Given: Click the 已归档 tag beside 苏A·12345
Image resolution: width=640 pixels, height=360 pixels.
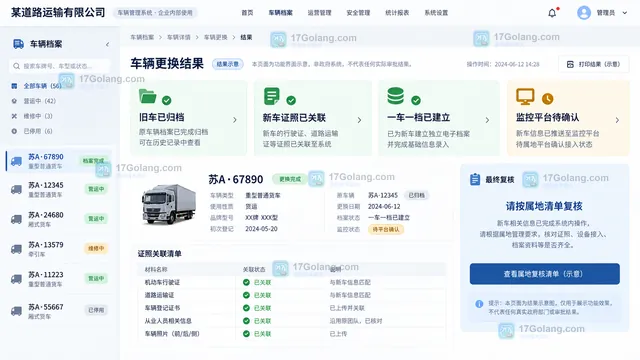Looking at the screenshot, I should click(x=416, y=195).
